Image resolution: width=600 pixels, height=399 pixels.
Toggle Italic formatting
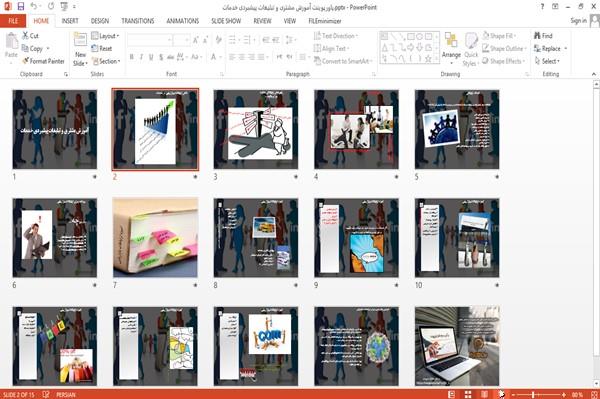click(141, 57)
